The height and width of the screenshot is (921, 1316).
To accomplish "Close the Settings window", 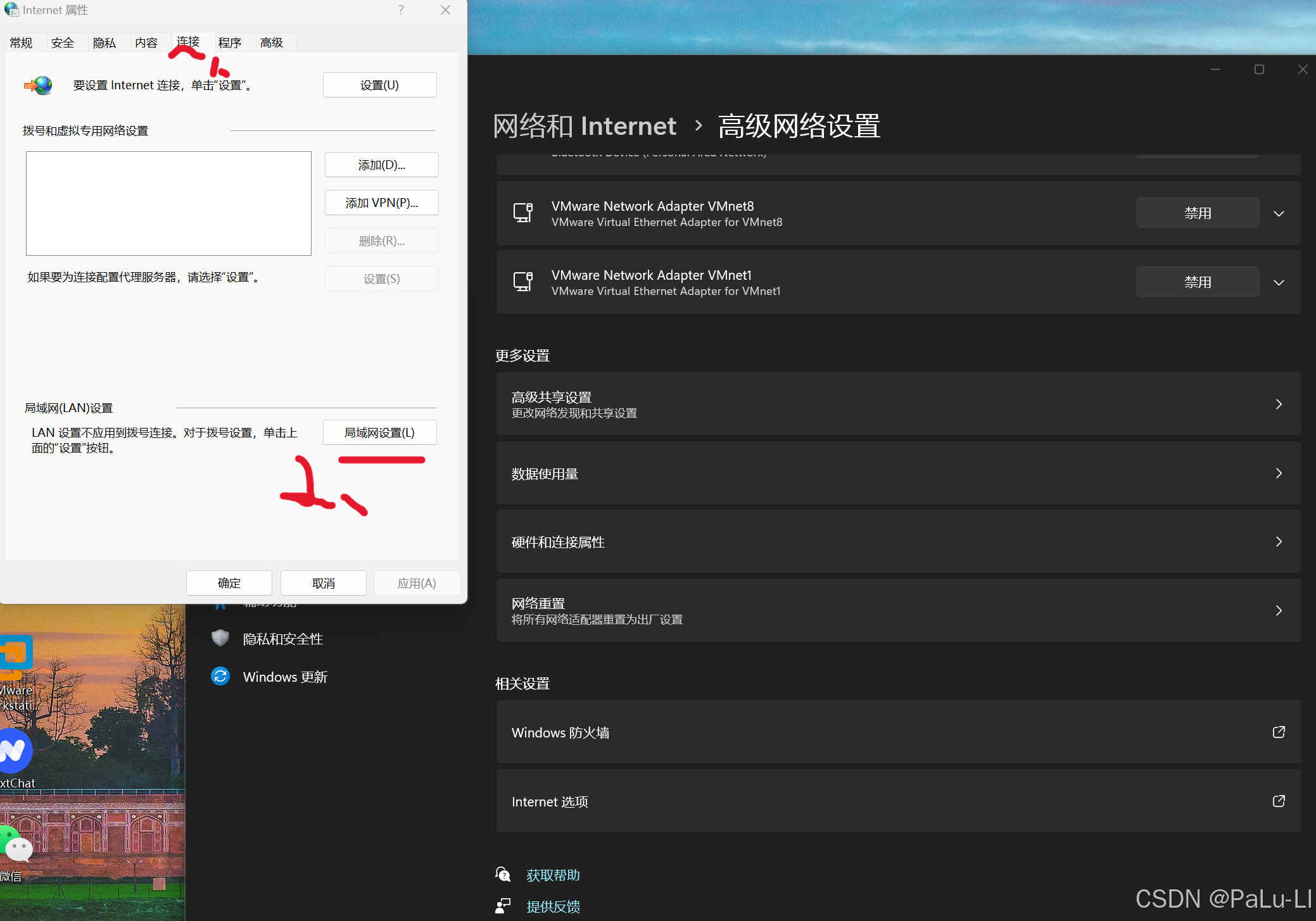I will pos(1302,70).
